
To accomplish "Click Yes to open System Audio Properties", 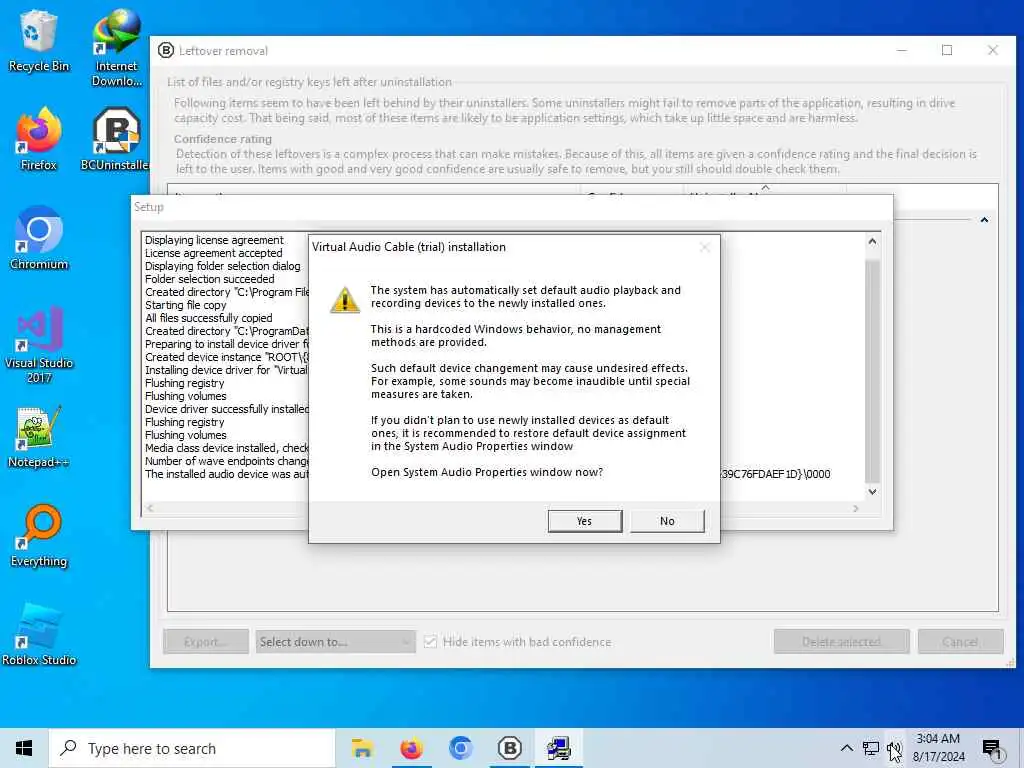I will click(584, 521).
